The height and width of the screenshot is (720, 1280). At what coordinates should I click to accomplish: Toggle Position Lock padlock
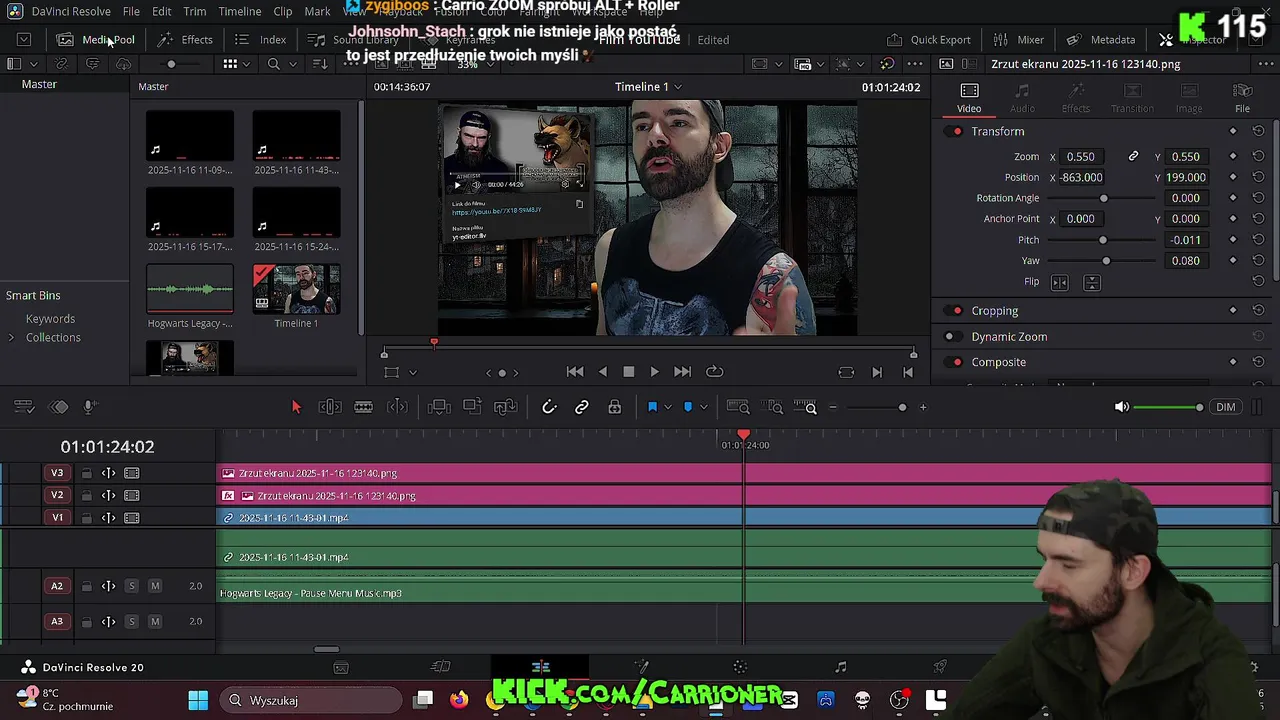(x=615, y=407)
